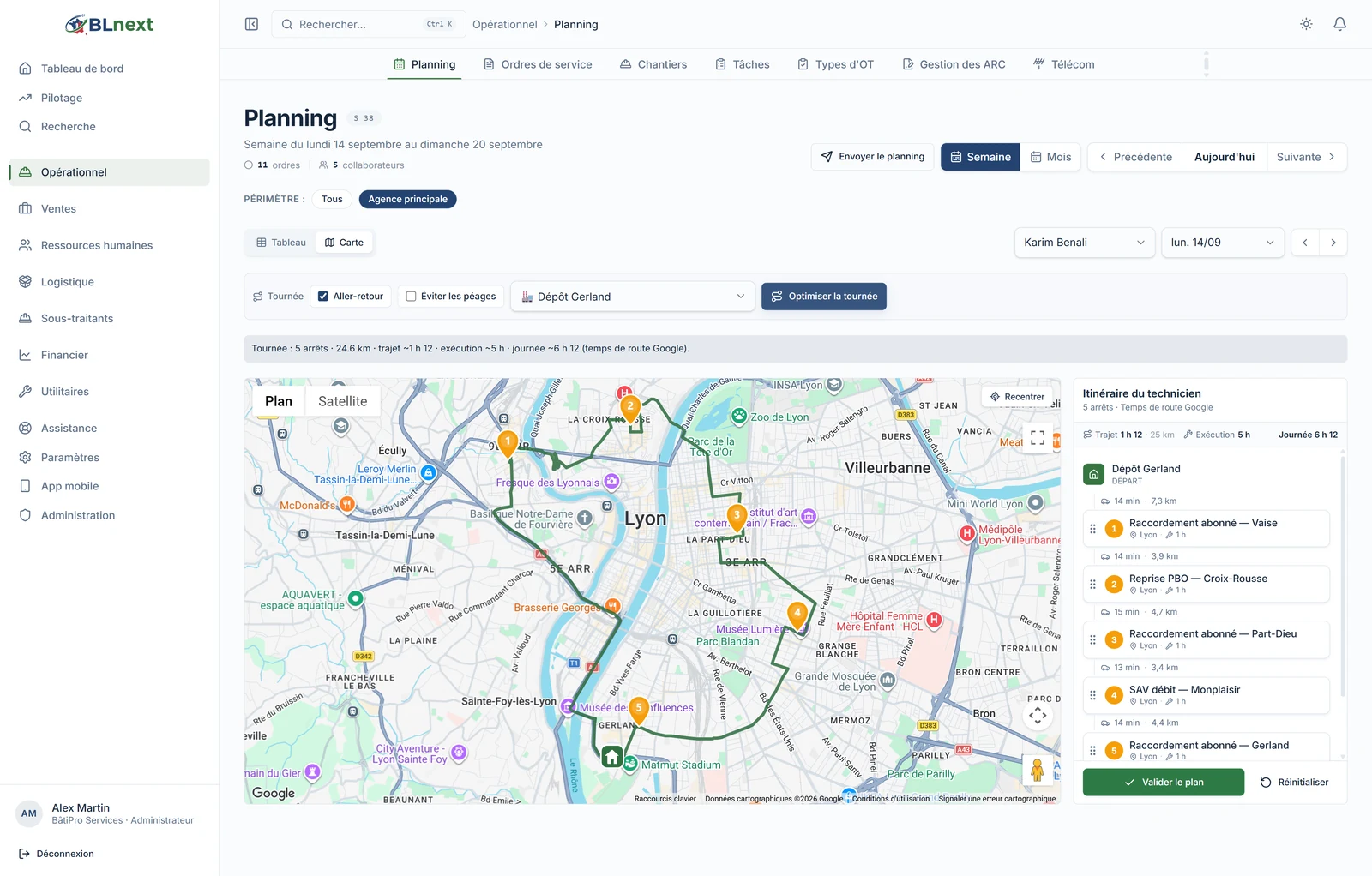Open the notifications bell

click(x=1339, y=24)
